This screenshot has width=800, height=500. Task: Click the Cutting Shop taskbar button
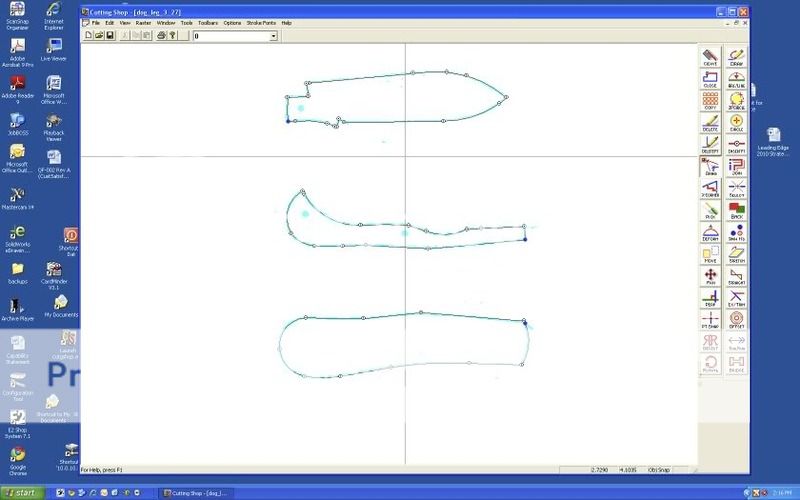point(196,493)
